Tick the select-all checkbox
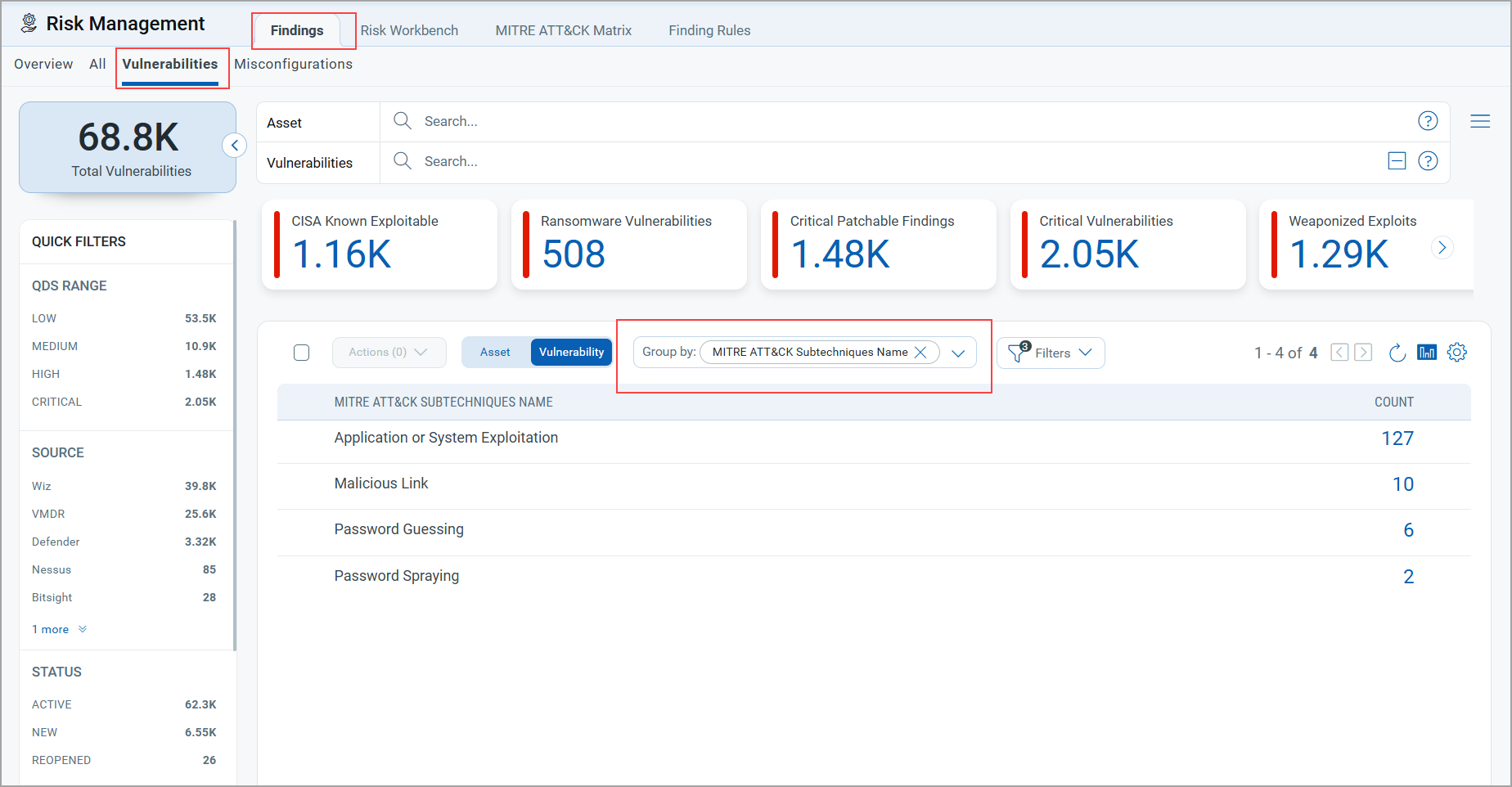The image size is (1512, 787). (x=302, y=353)
